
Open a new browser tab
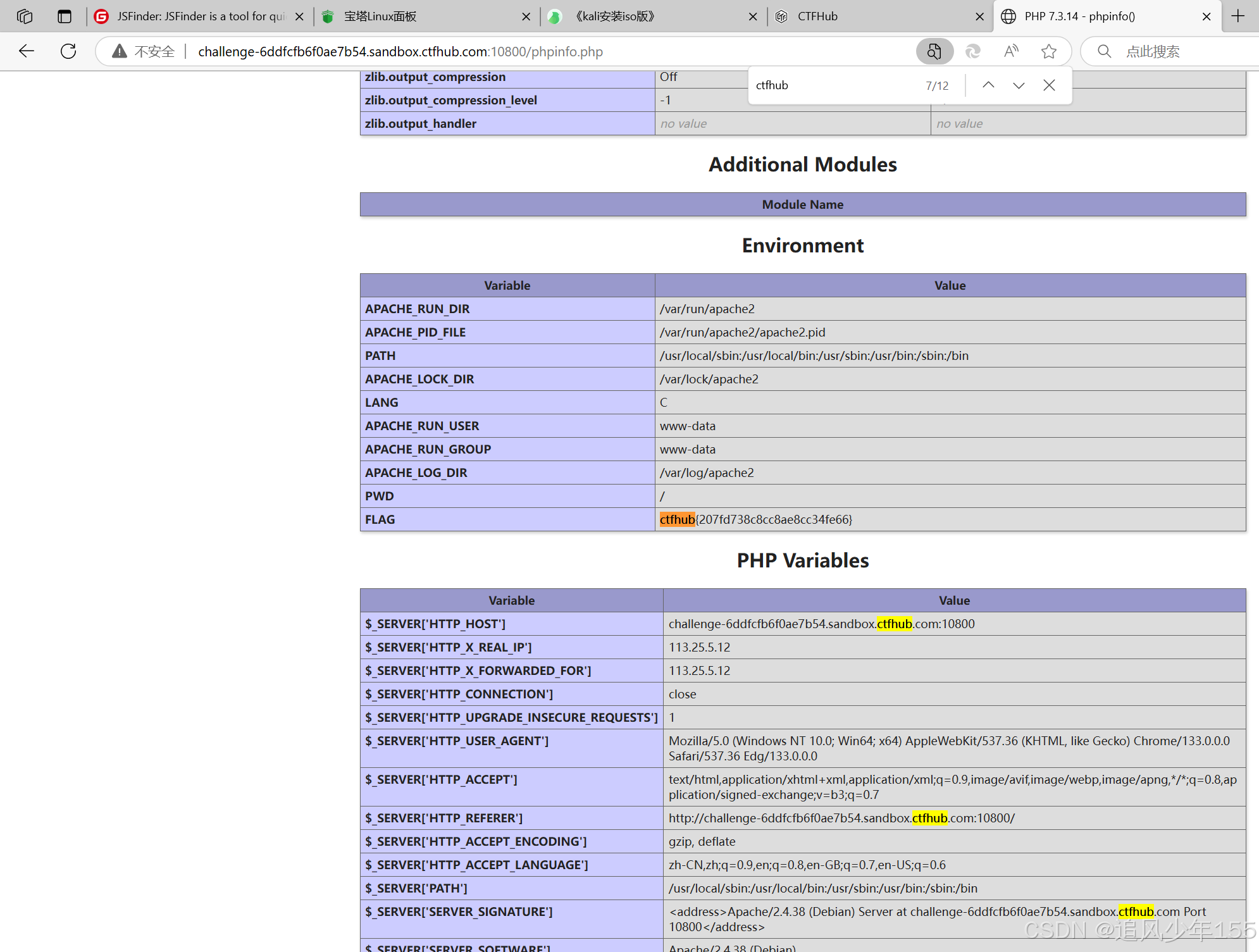[1239, 16]
